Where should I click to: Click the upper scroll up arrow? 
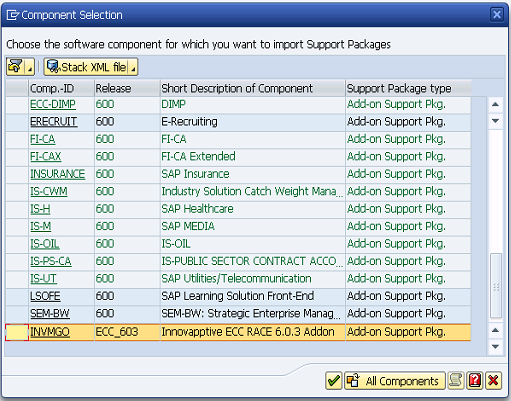click(496, 105)
